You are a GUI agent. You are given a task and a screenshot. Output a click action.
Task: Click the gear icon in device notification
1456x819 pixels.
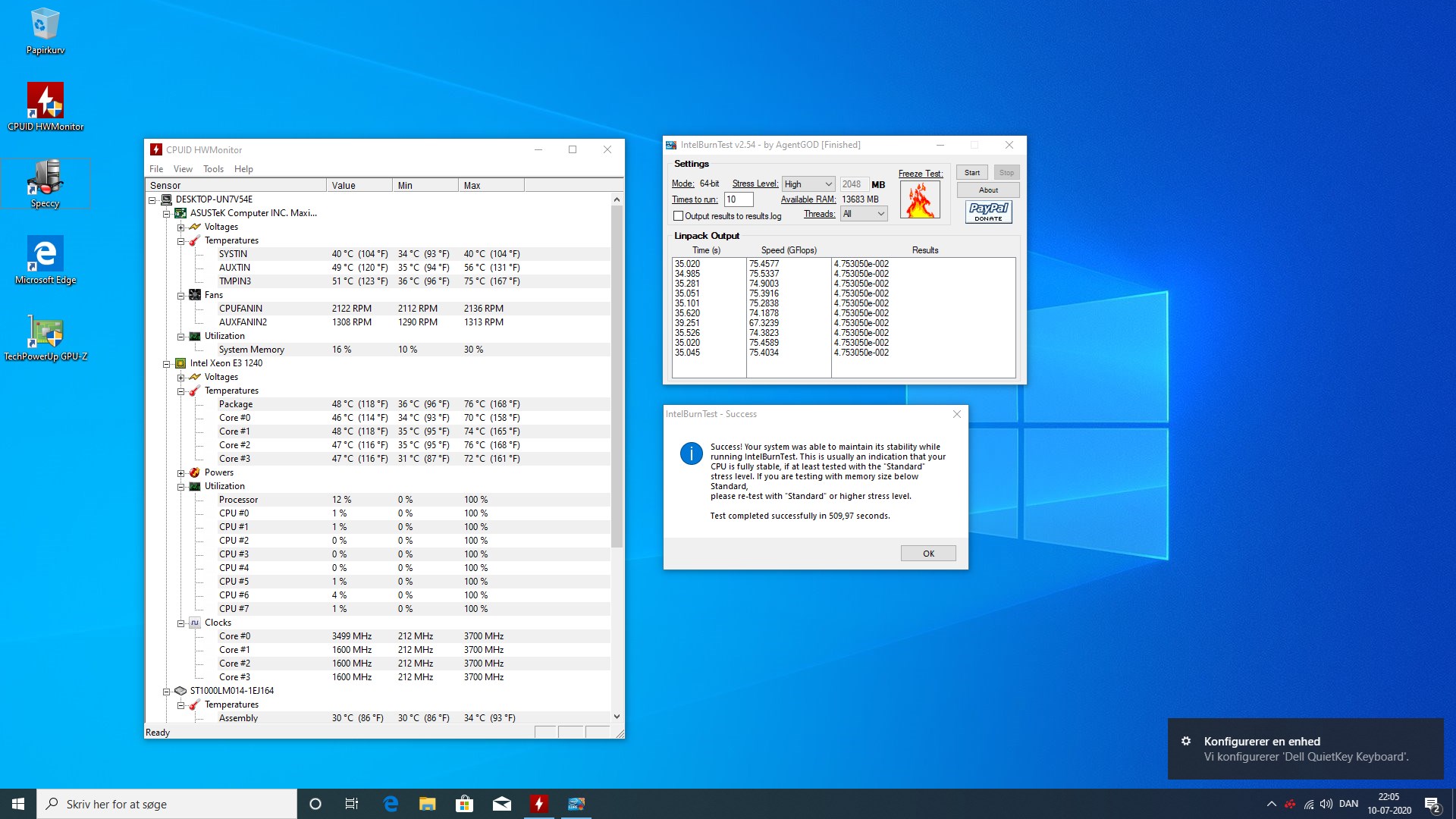(x=1186, y=741)
